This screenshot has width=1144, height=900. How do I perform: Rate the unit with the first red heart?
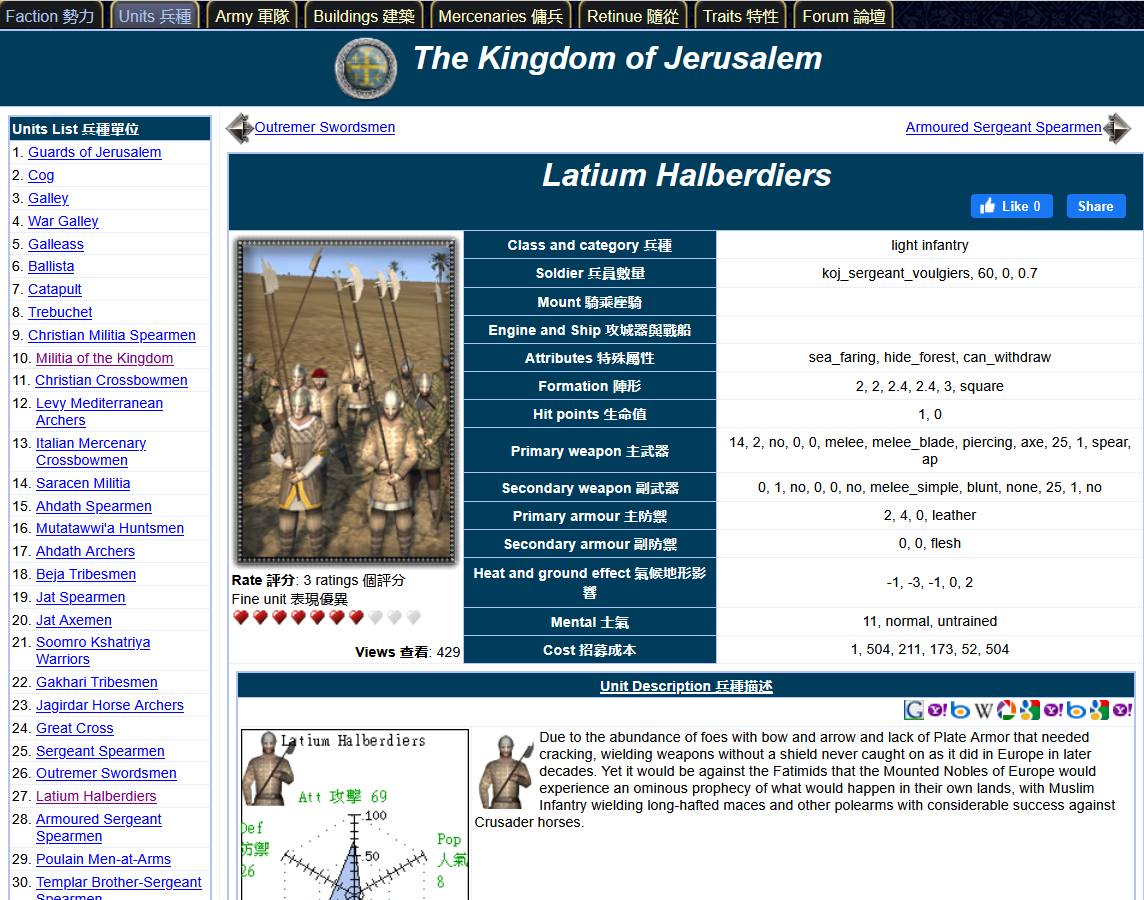click(241, 618)
